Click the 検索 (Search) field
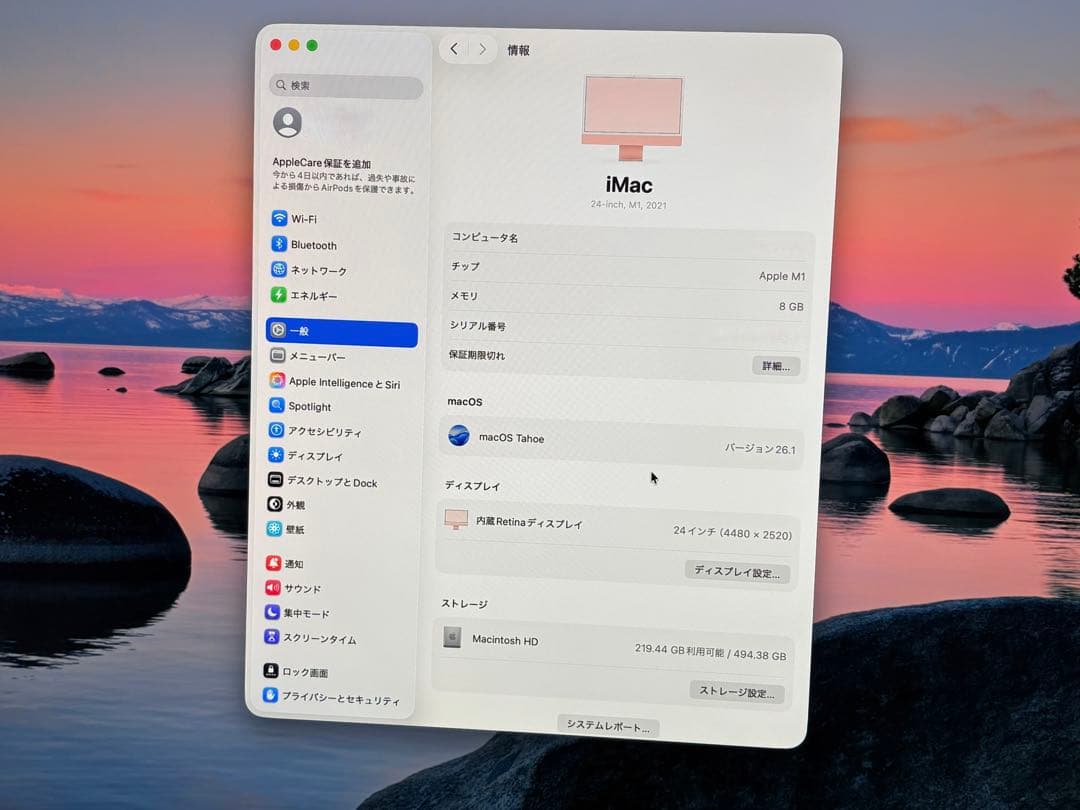 pos(345,87)
